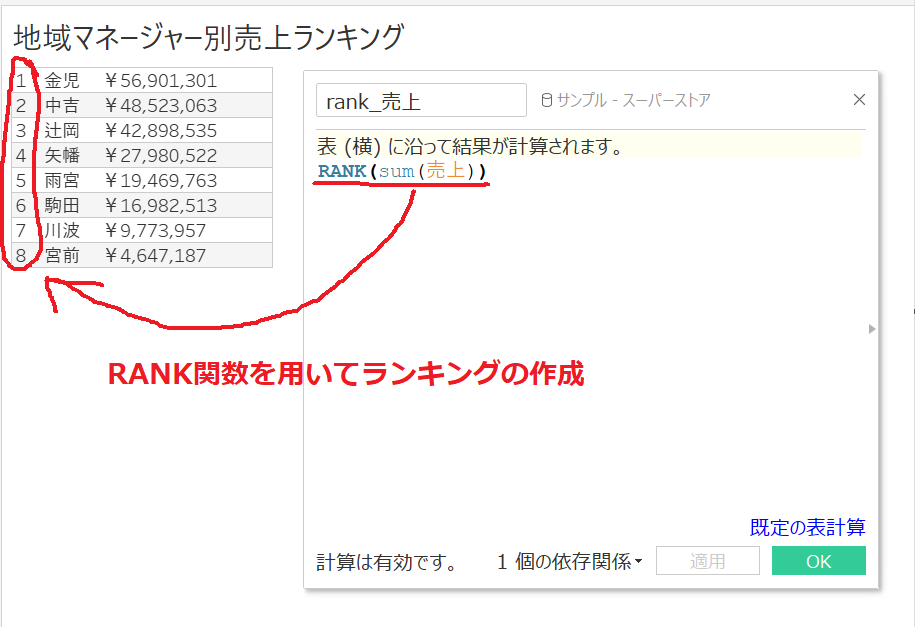Click the green OK button
Image resolution: width=915 pixels, height=627 pixels.
pyautogui.click(x=818, y=561)
